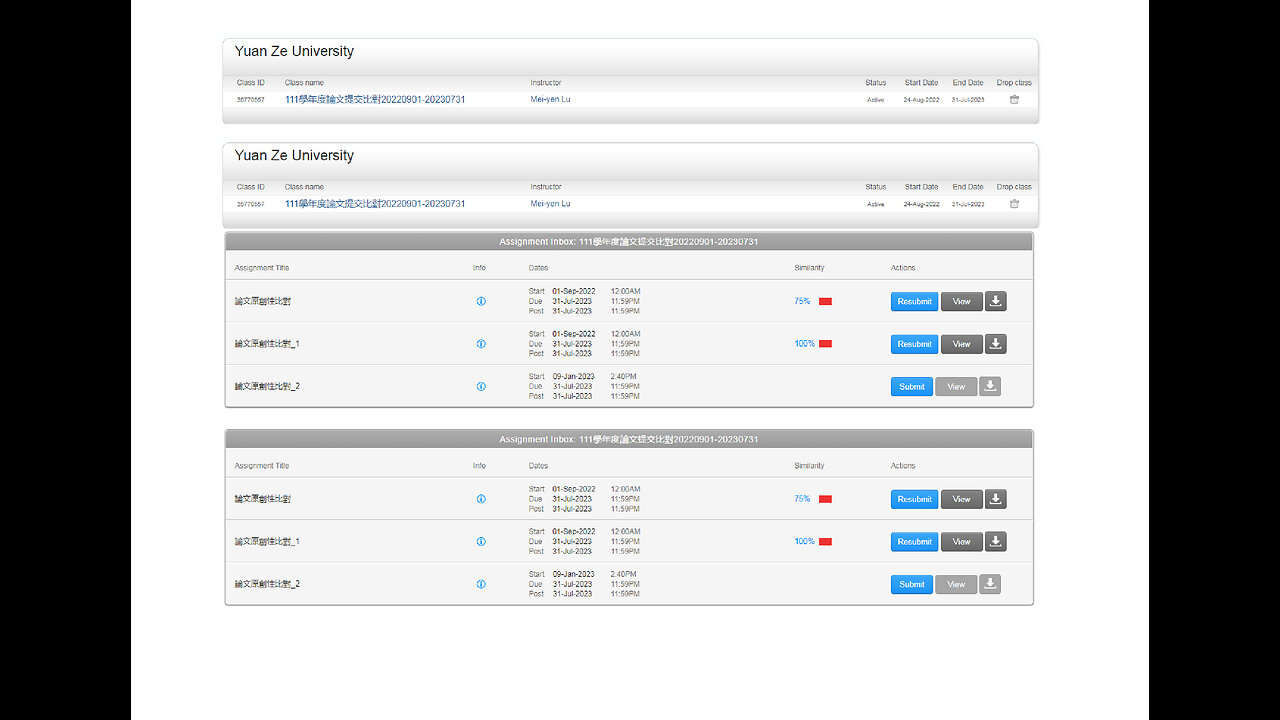1280x720 pixels.
Task: Click the 'Assignment Title' header in lower inbox
Action: coord(262,466)
